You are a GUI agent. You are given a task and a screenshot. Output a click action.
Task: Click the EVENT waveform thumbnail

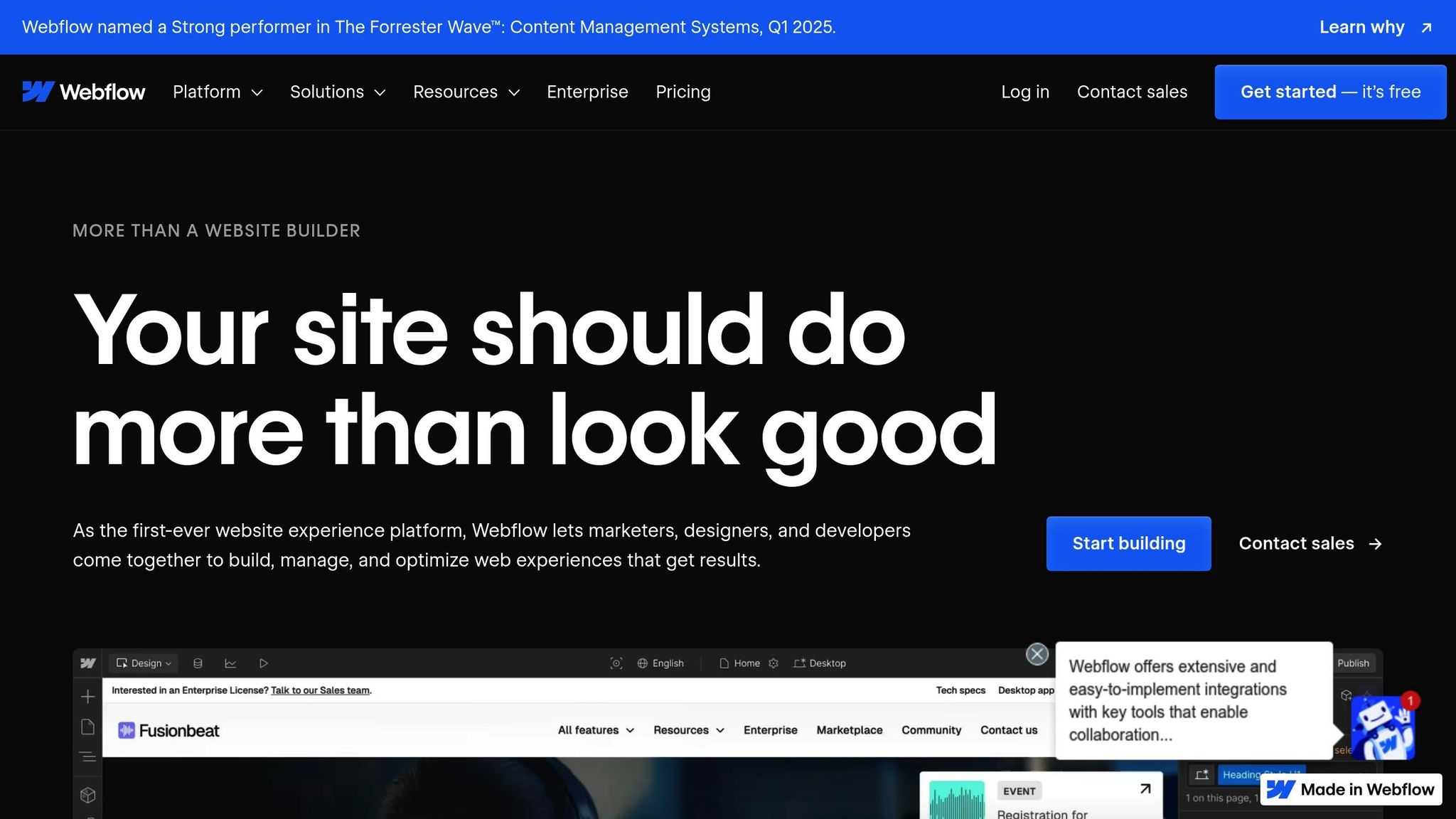[957, 800]
